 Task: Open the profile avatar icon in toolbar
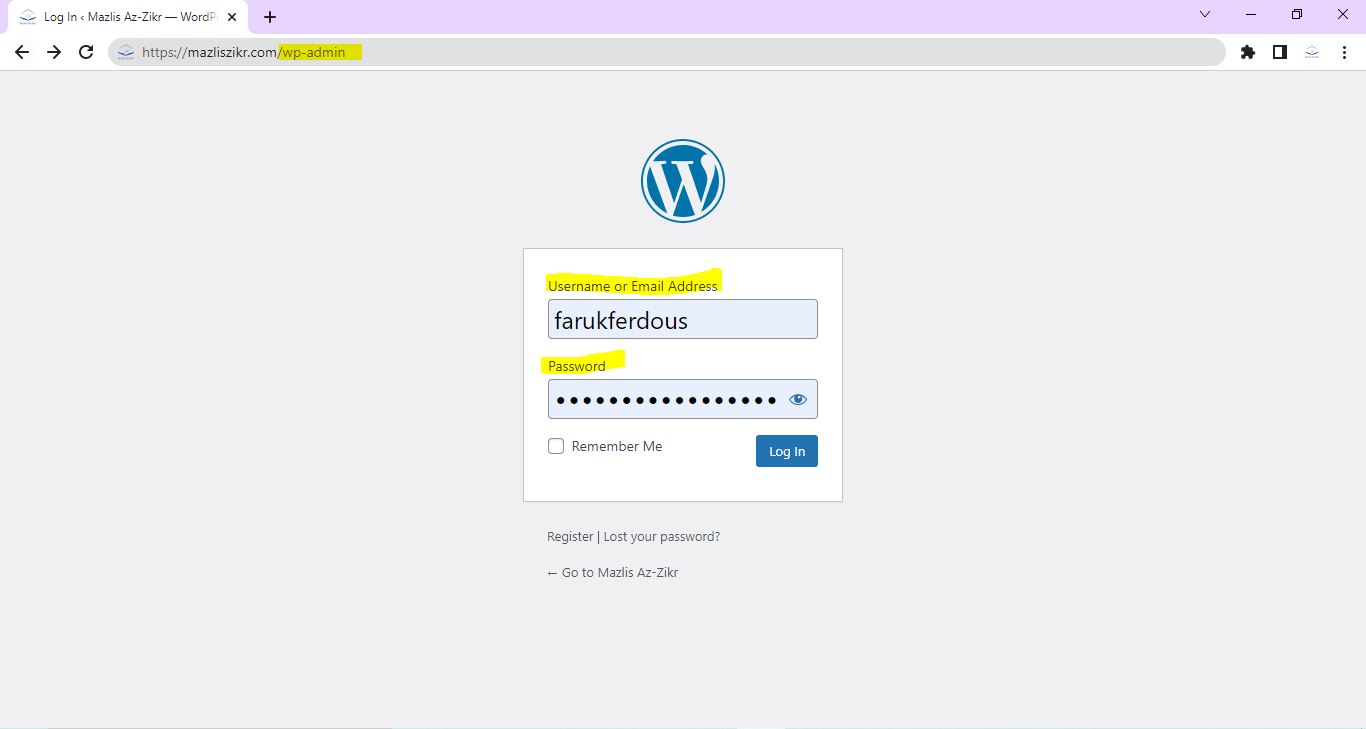pyautogui.click(x=1312, y=52)
